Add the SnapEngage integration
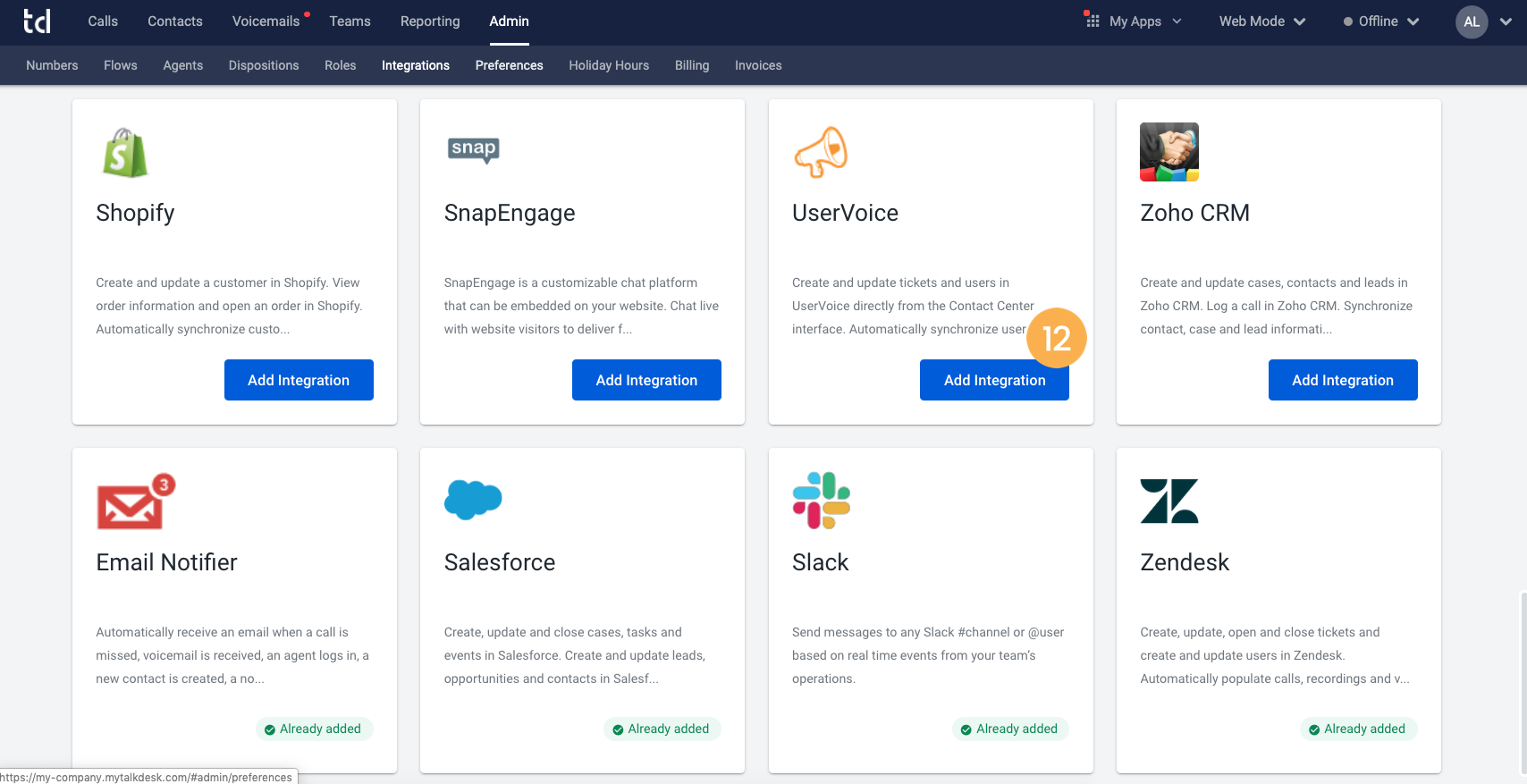This screenshot has height=784, width=1527. 646,380
